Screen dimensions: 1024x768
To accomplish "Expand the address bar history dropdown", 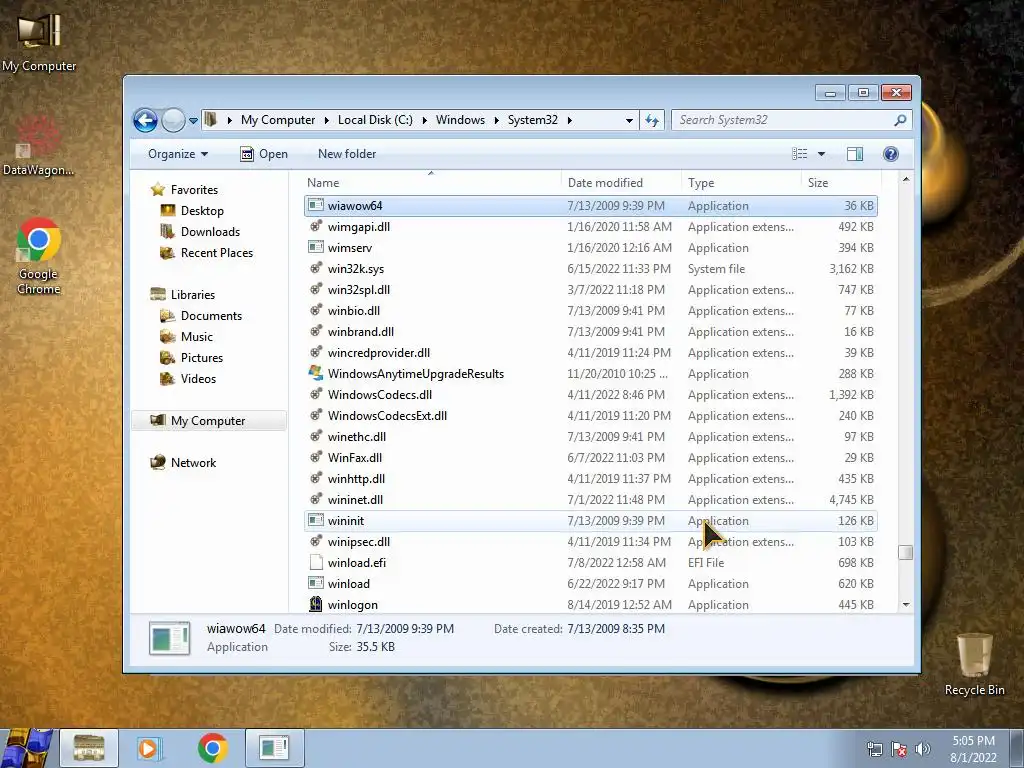I will pyautogui.click(x=629, y=120).
